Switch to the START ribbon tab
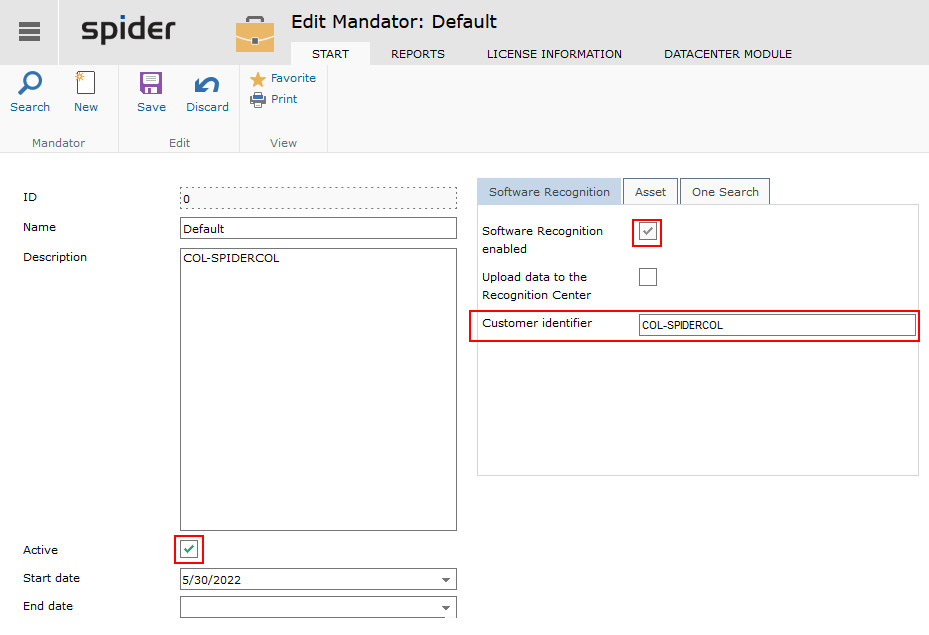929x635 pixels. 330,54
